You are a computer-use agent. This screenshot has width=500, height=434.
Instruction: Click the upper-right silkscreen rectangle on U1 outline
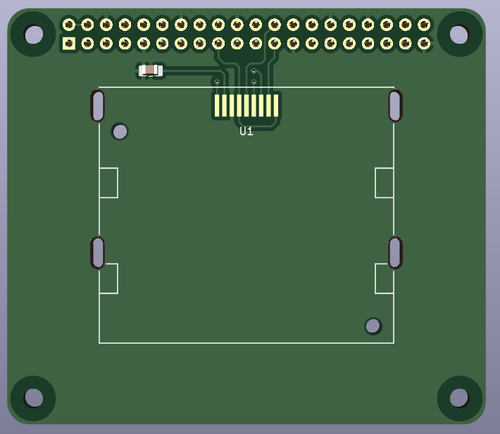(384, 183)
